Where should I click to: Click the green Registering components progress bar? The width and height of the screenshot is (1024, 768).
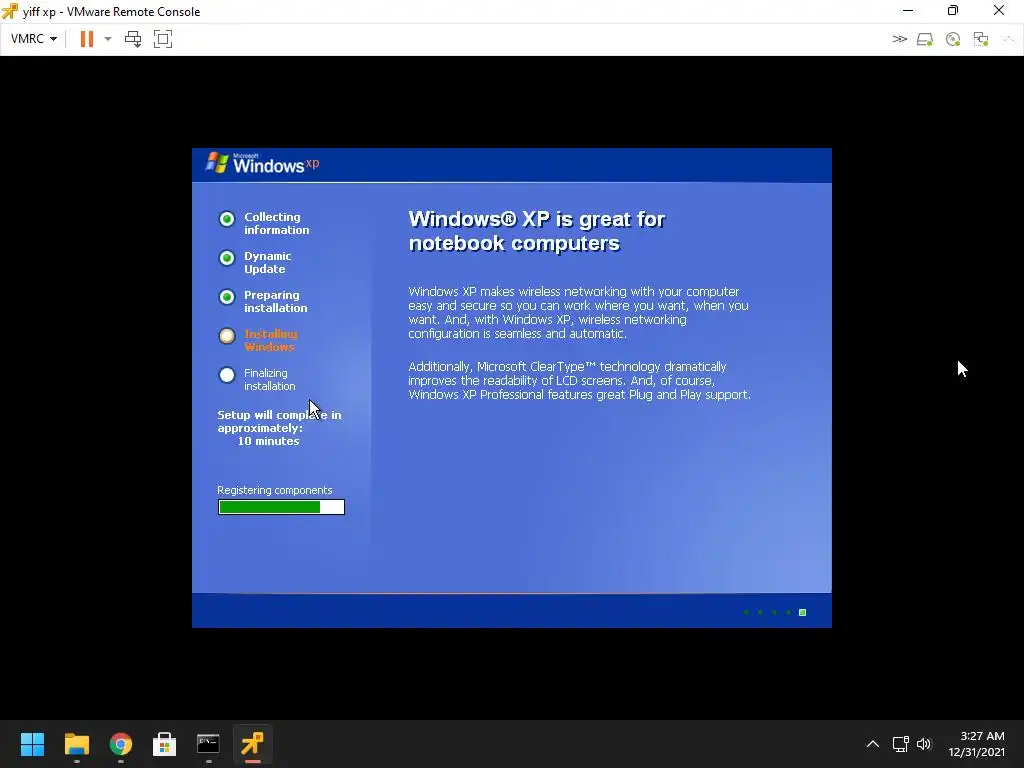pyautogui.click(x=281, y=507)
